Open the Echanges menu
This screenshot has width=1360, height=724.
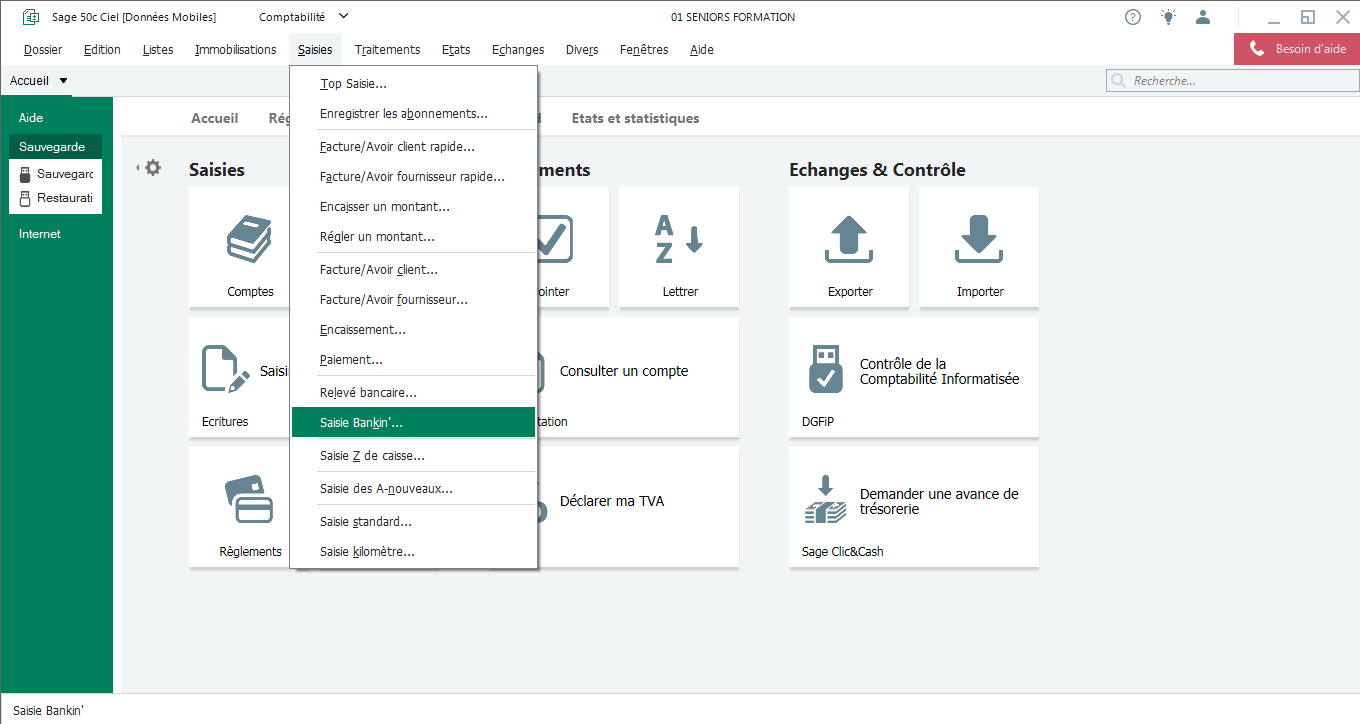[x=518, y=49]
